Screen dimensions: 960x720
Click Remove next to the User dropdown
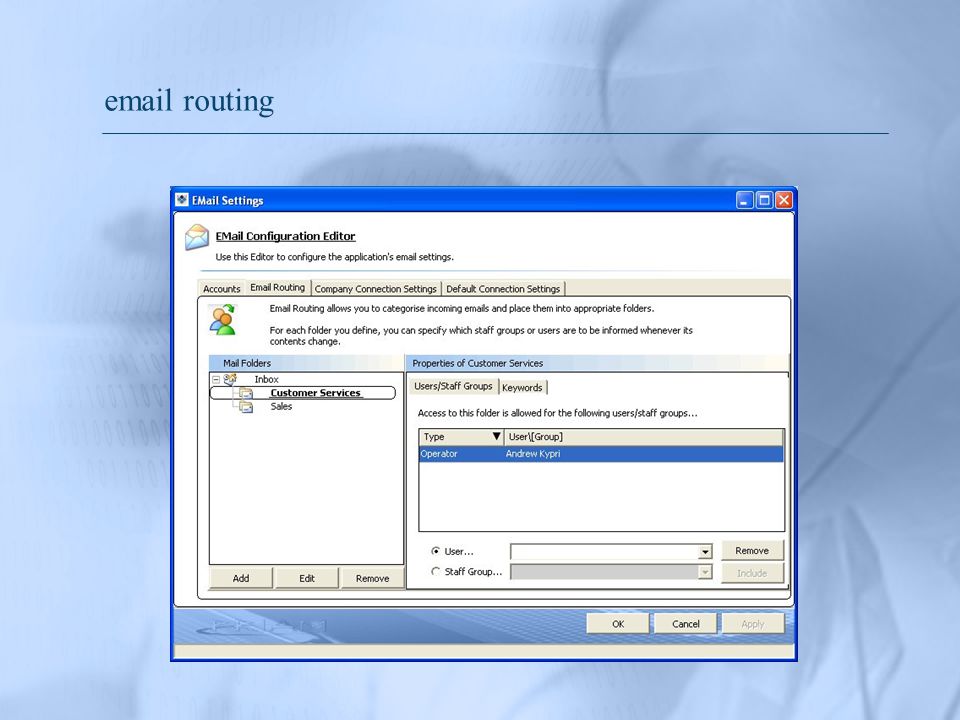click(752, 551)
